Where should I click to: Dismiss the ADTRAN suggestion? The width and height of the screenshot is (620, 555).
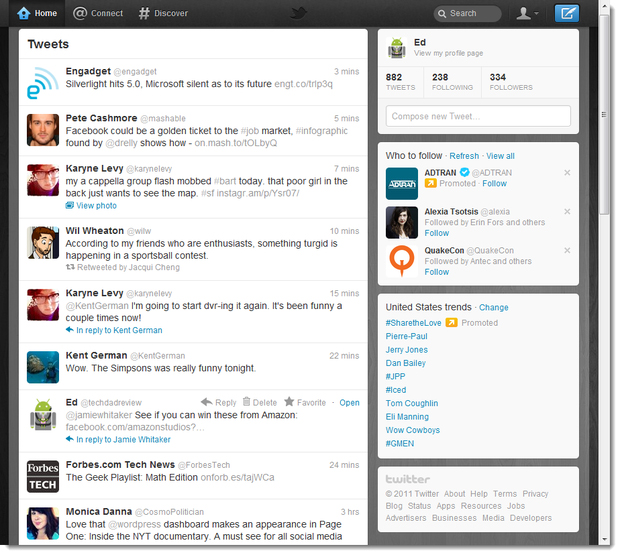[567, 173]
